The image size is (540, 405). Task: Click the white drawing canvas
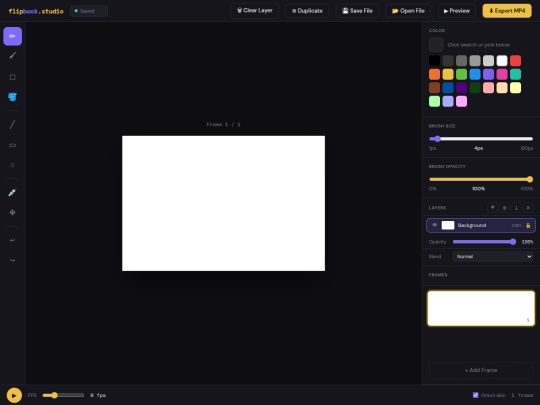[224, 203]
